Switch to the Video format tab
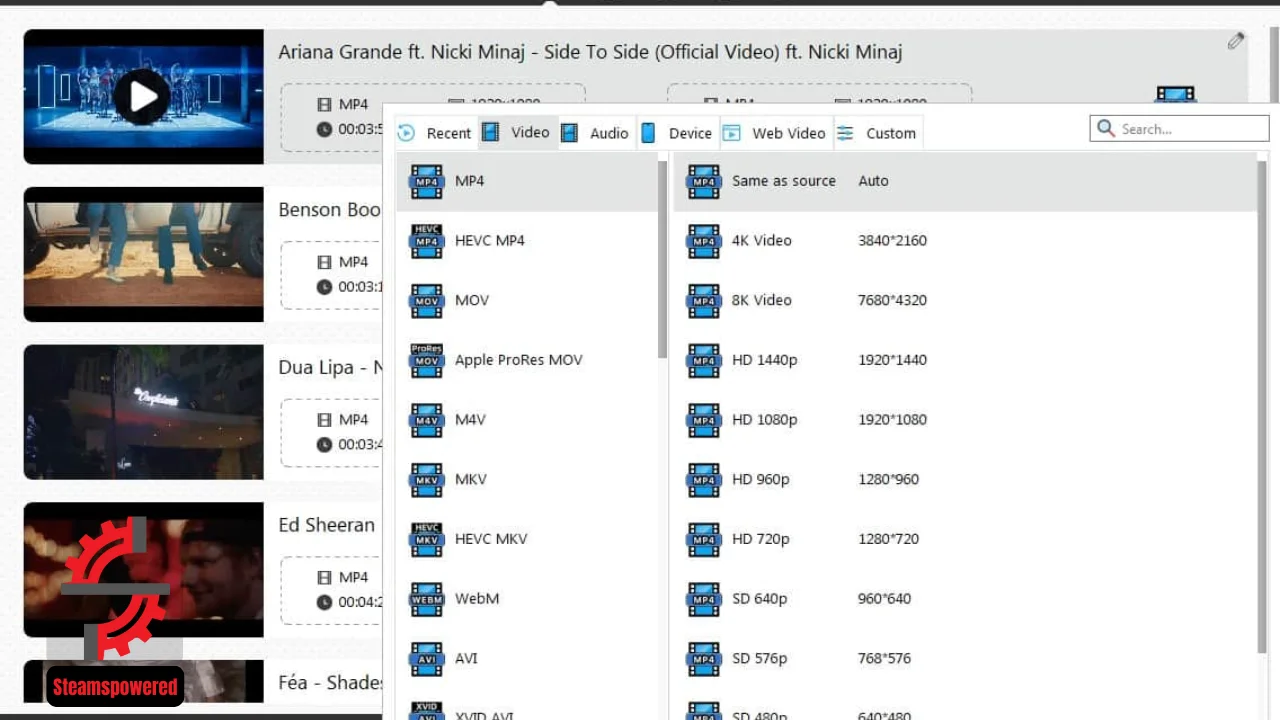1280x720 pixels. pos(516,133)
